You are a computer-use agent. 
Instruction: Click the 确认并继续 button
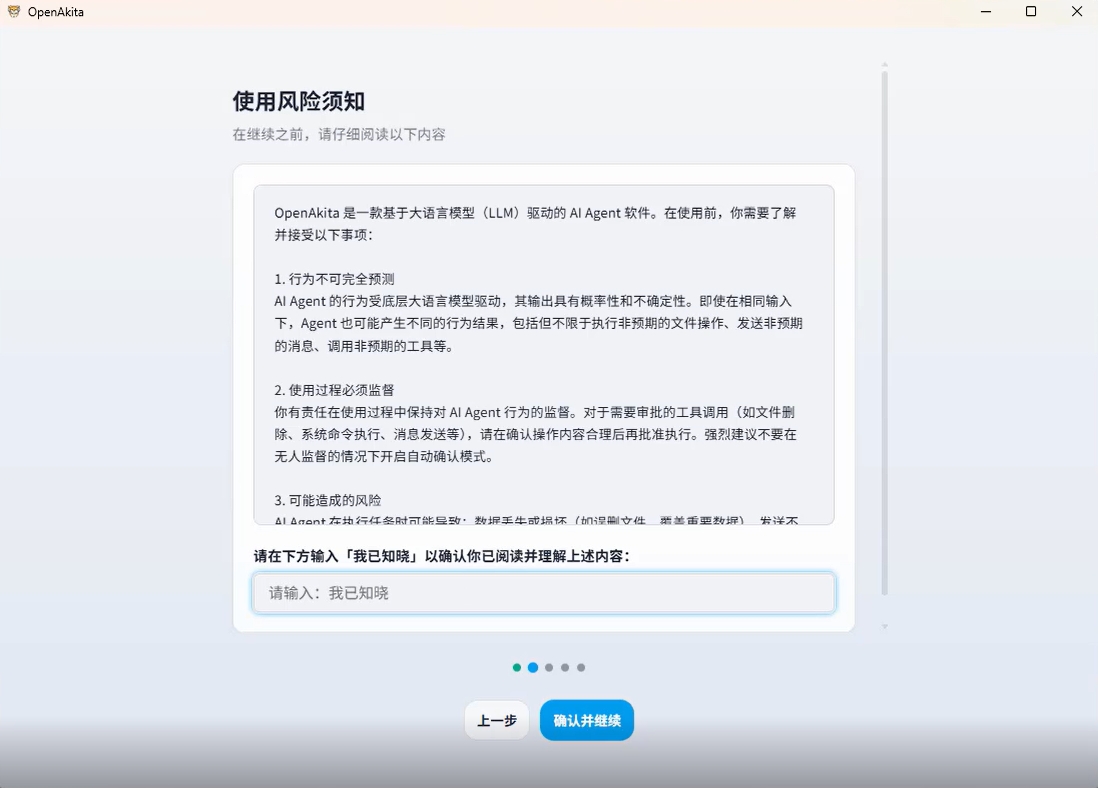pos(587,720)
